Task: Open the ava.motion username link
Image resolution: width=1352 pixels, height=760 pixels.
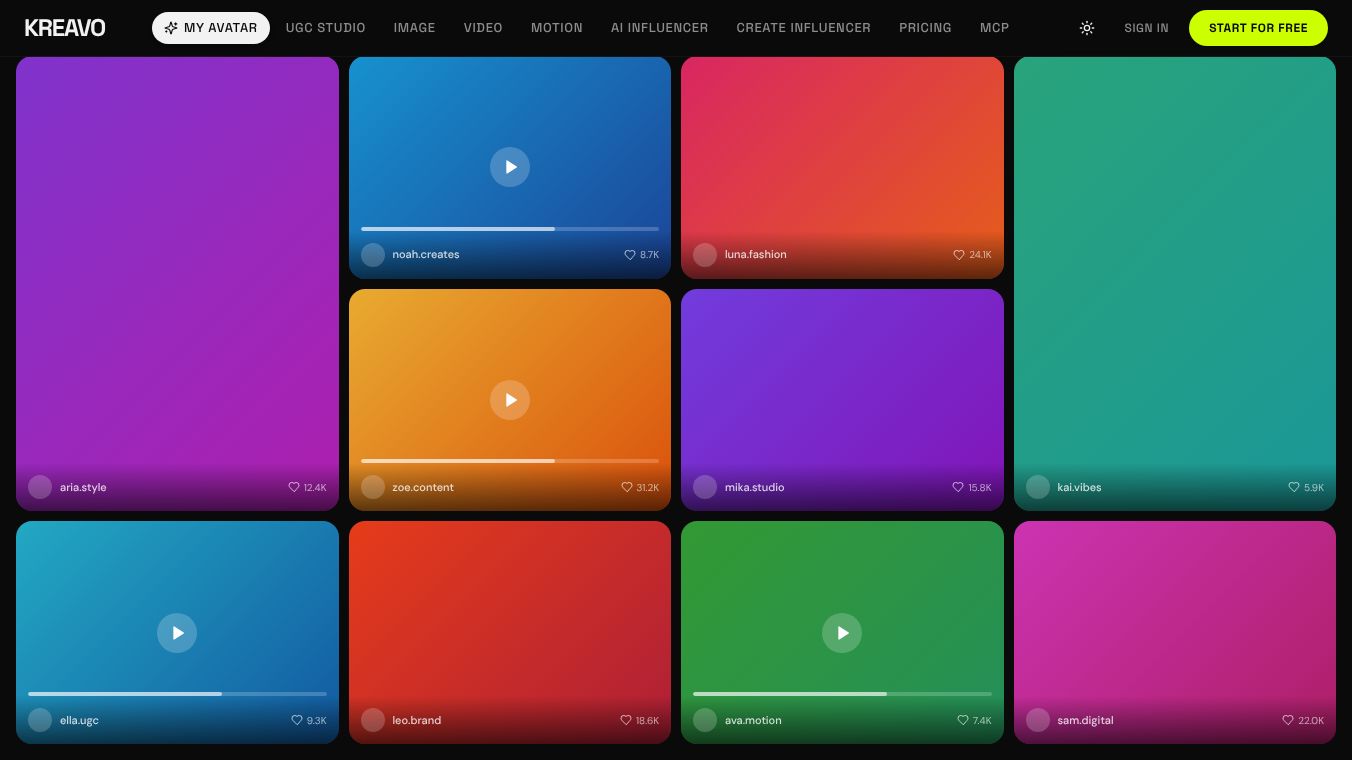Action: coord(753,720)
